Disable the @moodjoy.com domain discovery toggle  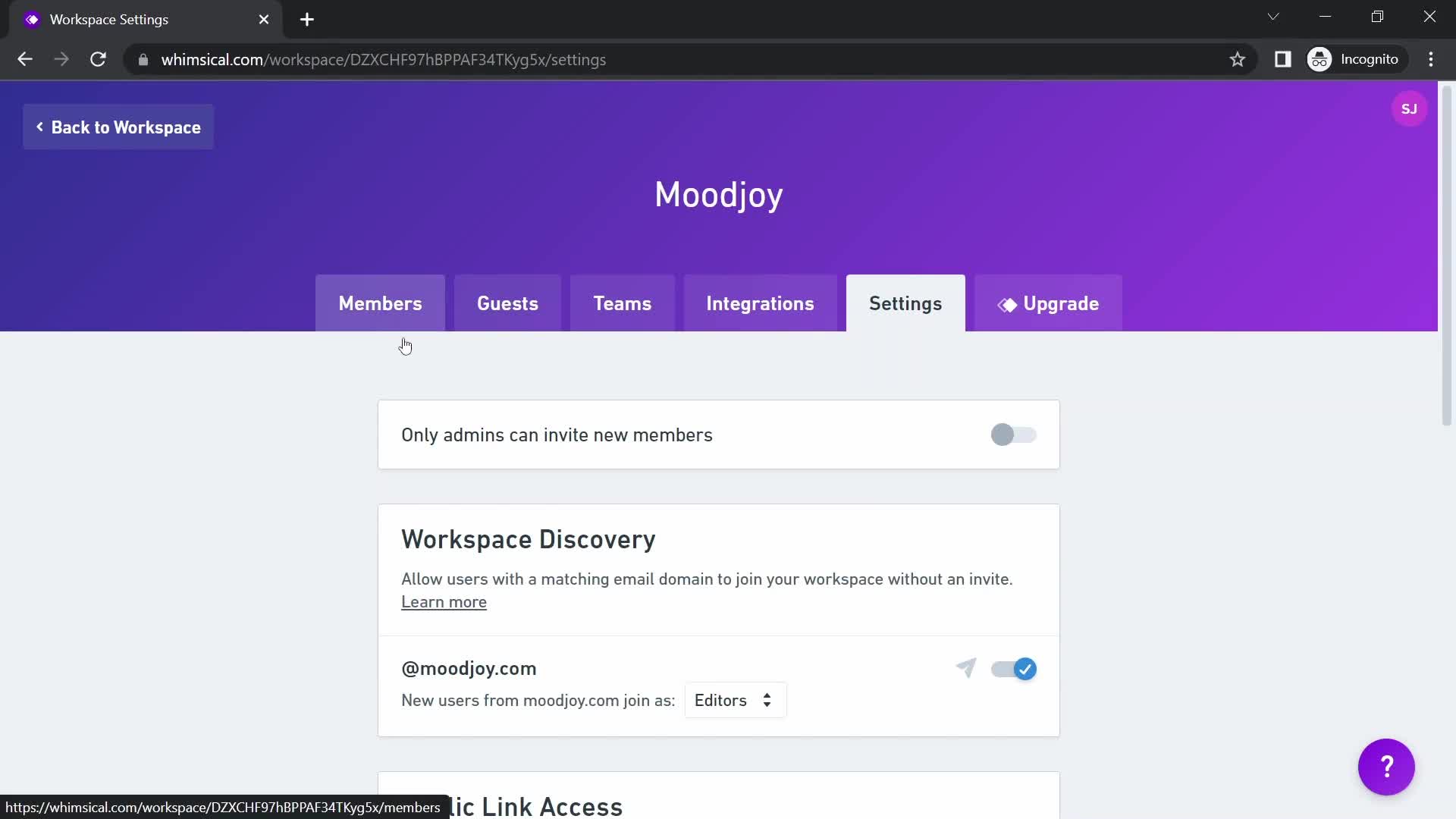click(1013, 669)
